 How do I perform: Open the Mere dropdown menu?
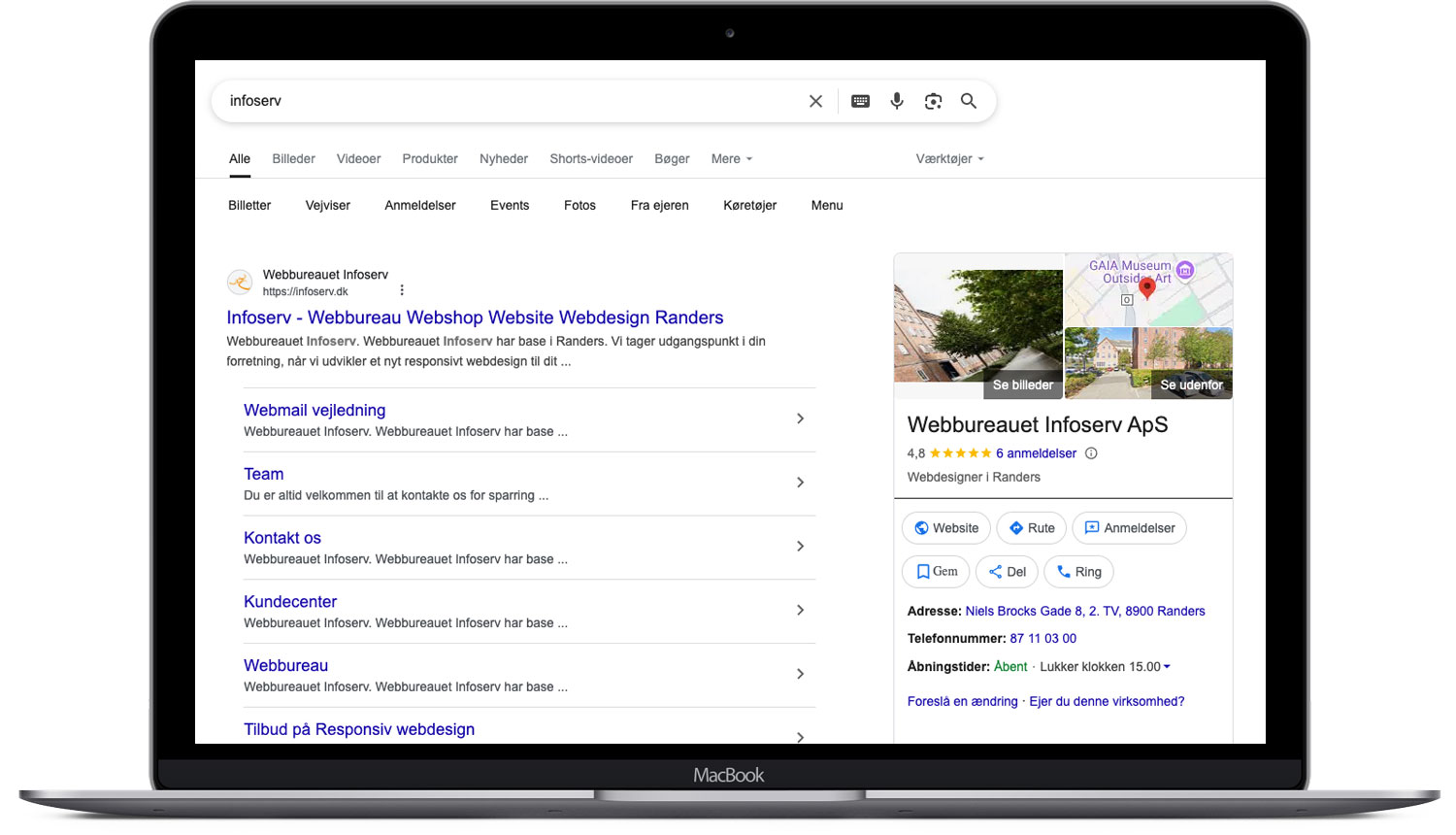point(731,159)
